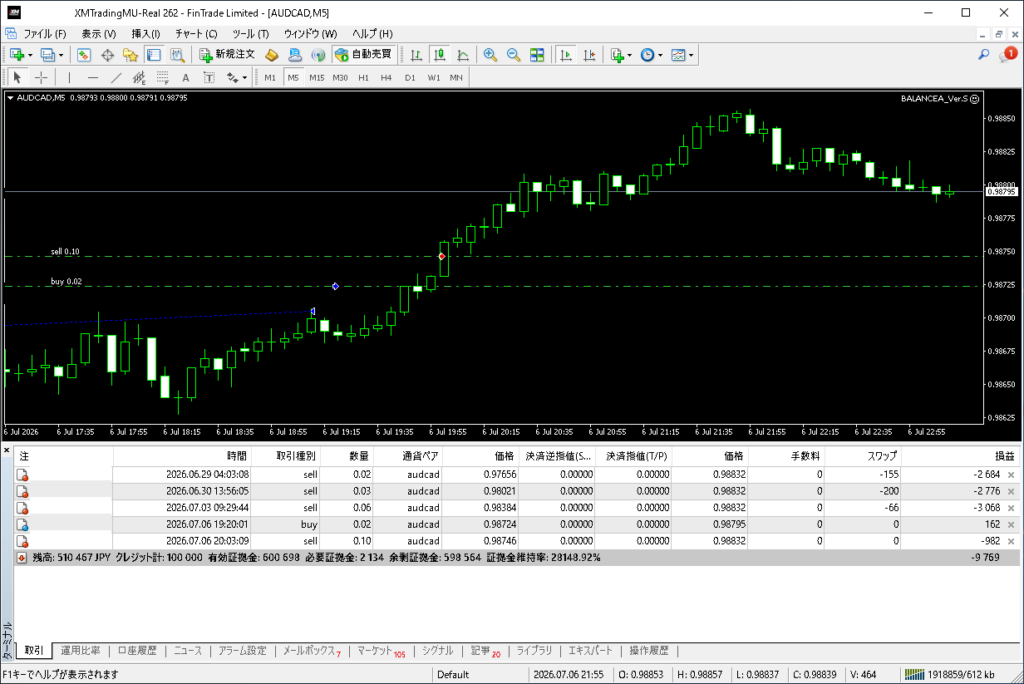Launch MetaEditor yellow book icon
Viewport: 1024px width, 684px height.
(x=272, y=55)
